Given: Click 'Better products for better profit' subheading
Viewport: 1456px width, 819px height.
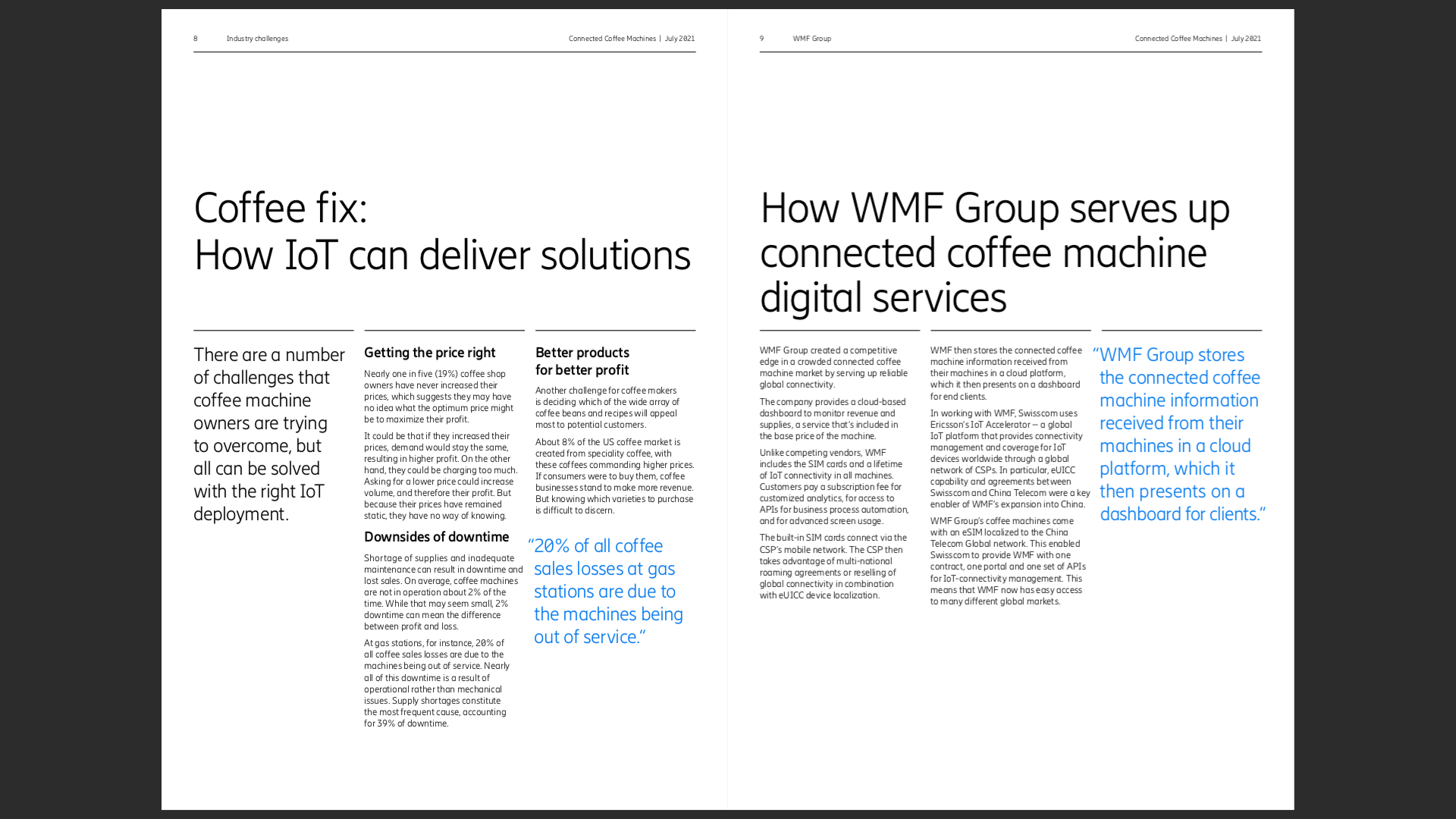Looking at the screenshot, I should pos(582,361).
